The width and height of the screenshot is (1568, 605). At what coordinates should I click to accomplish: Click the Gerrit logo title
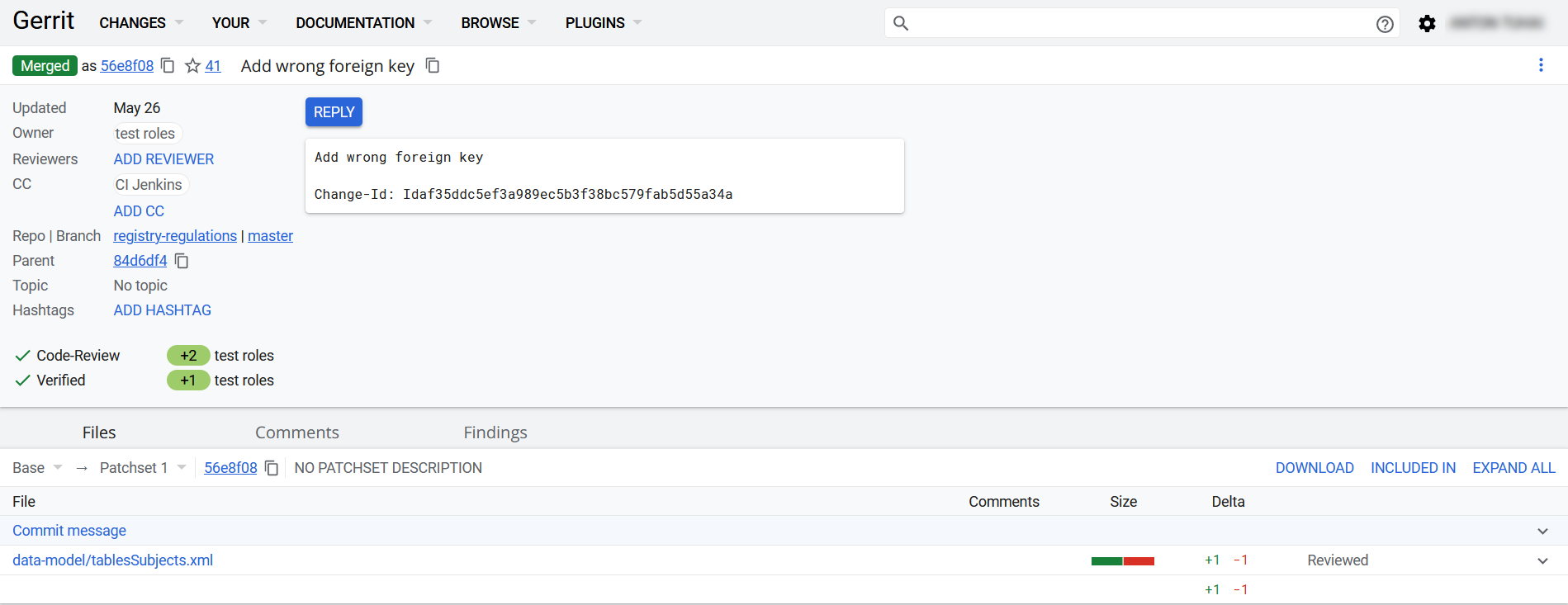tap(44, 21)
